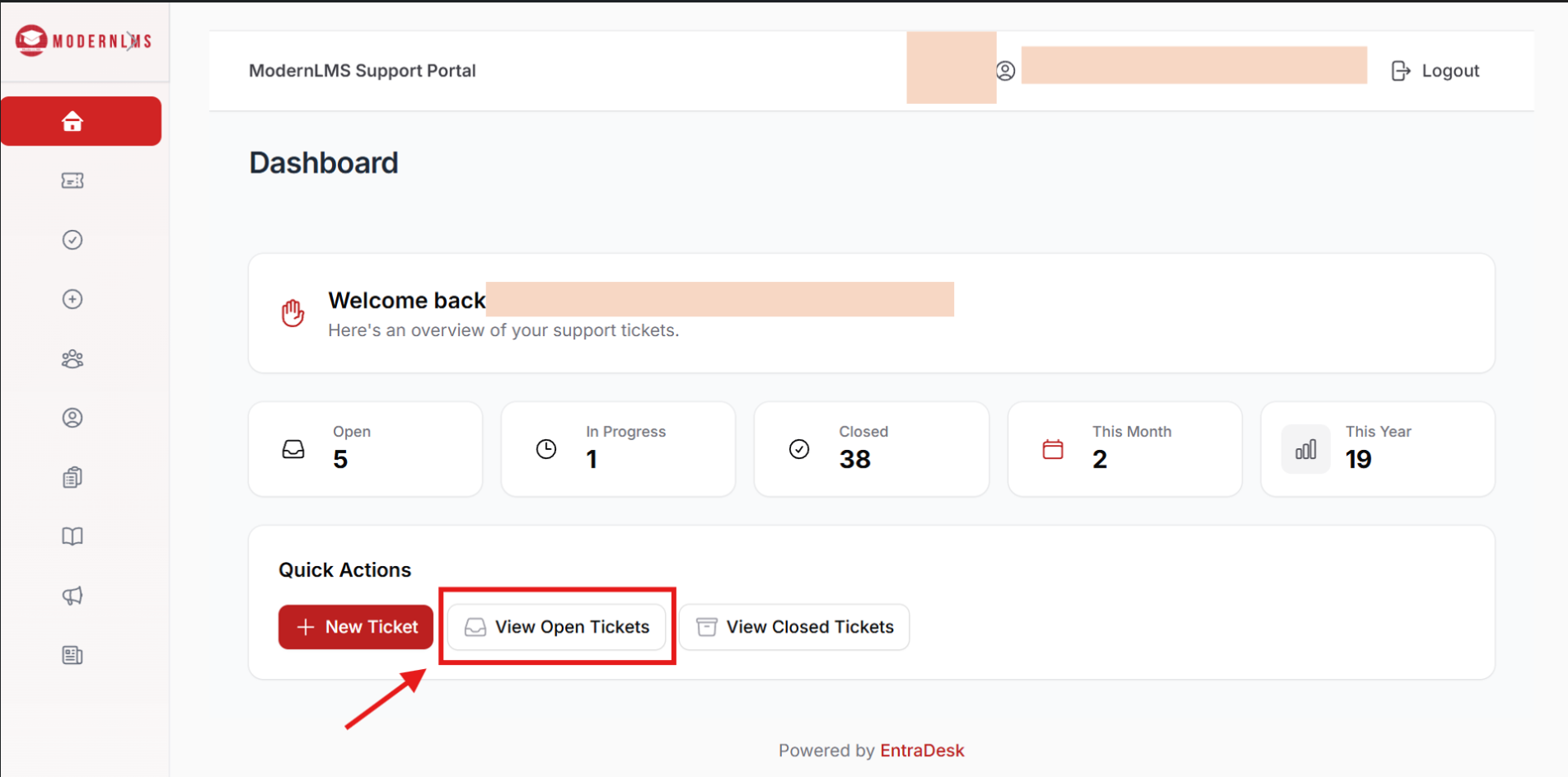Select the checkmark circle sidebar icon

(x=73, y=240)
